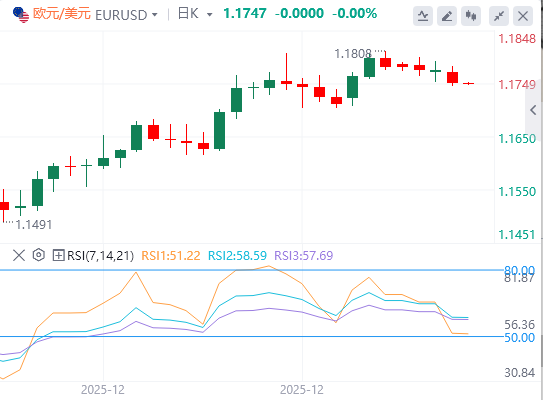This screenshot has width=543, height=400.
Task: Click the RSI 50.00 level line label
Action: click(x=519, y=337)
